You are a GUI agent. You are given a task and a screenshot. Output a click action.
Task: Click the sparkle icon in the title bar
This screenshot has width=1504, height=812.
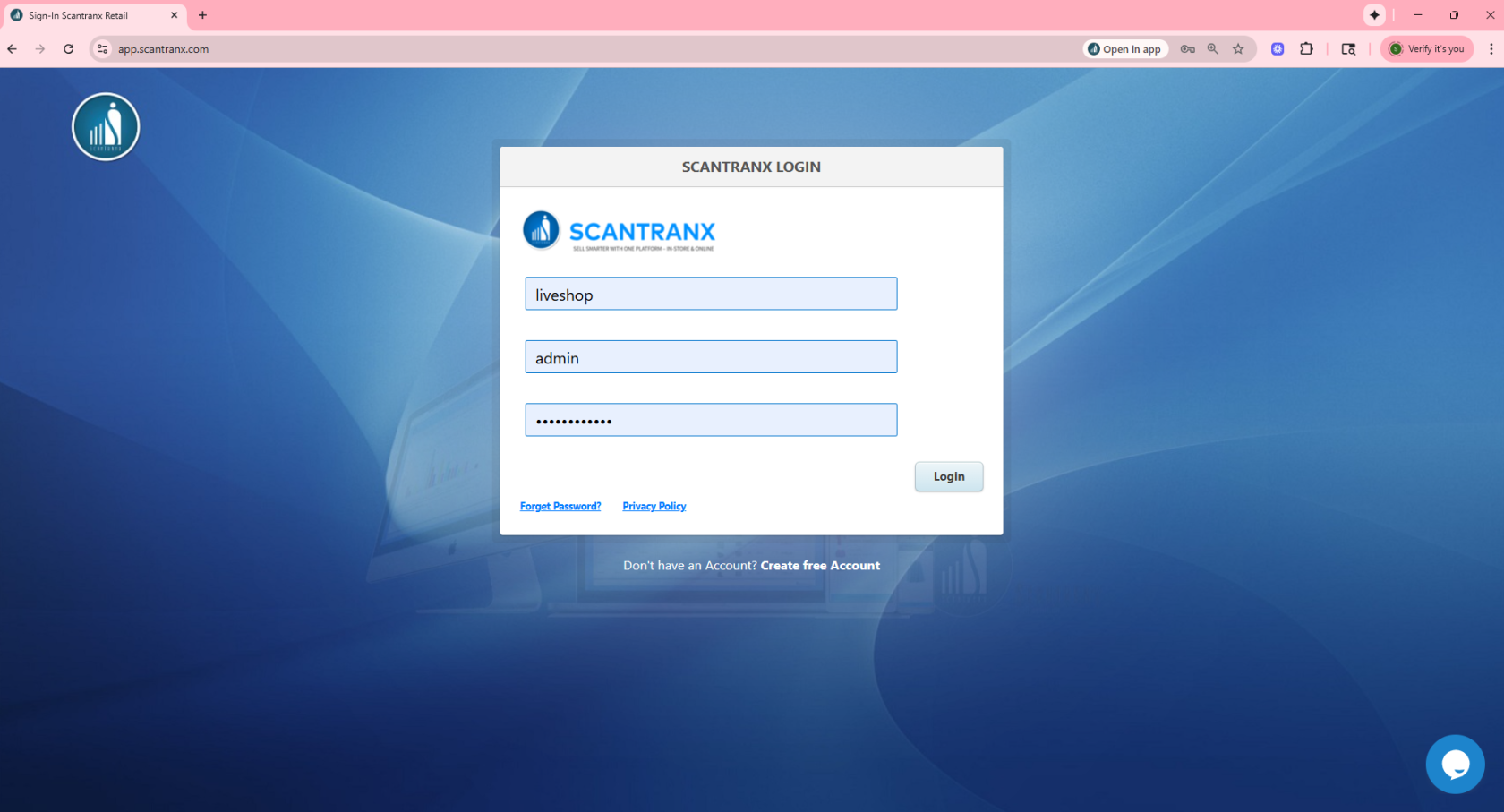point(1374,15)
